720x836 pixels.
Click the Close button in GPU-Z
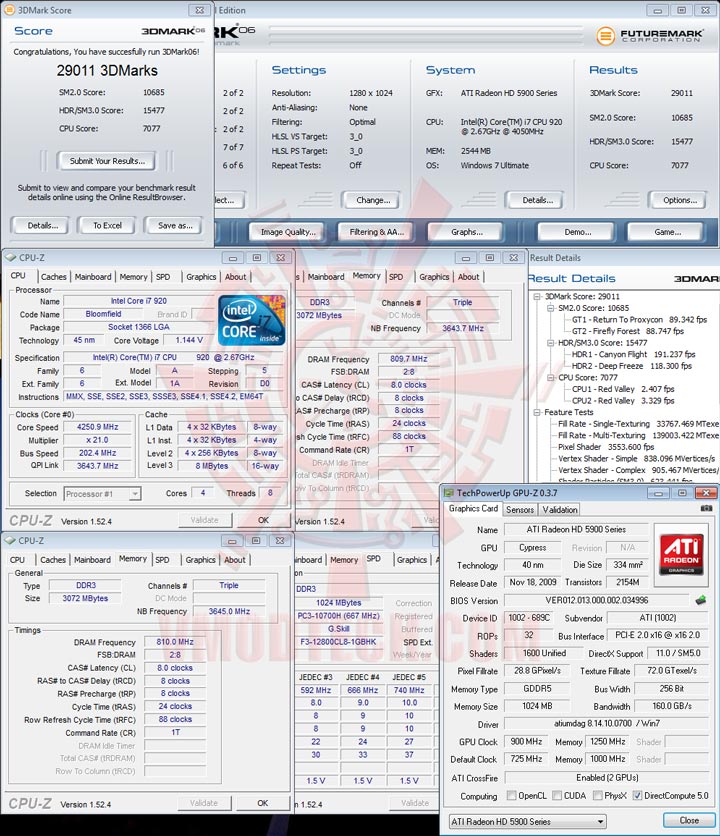689,821
